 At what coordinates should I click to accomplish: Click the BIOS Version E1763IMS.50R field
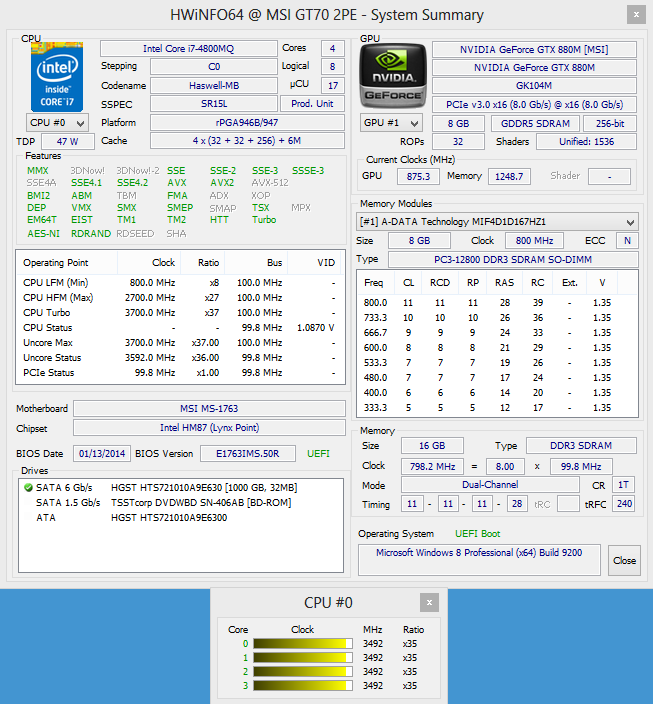(248, 453)
